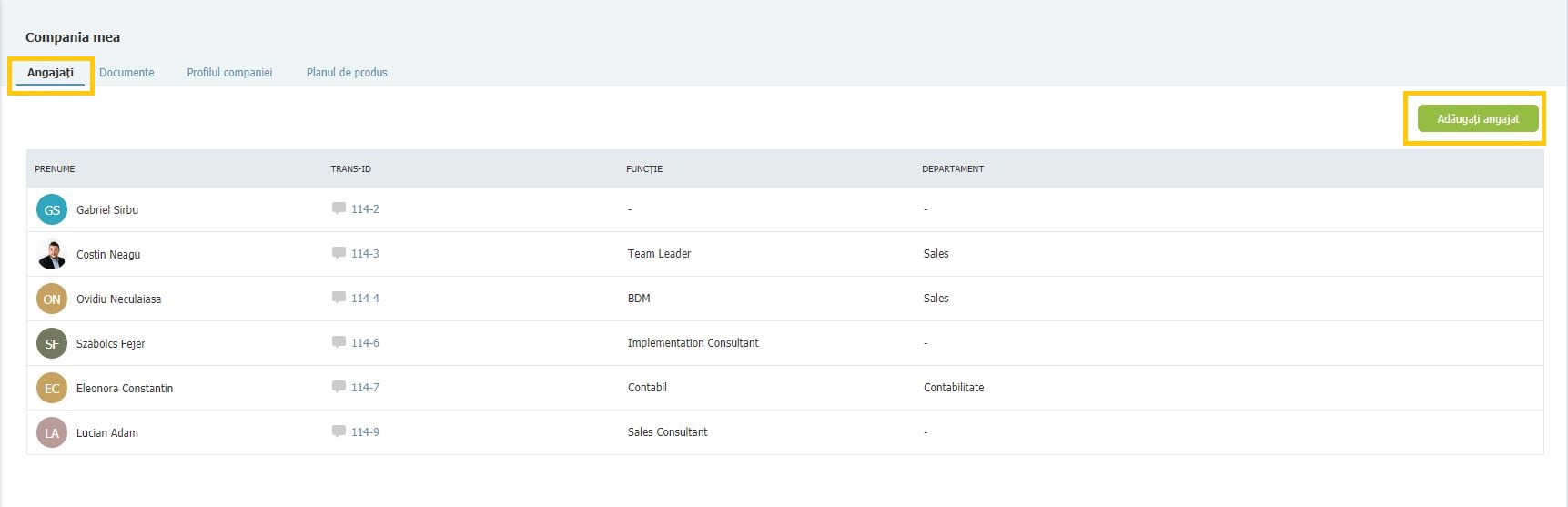Switch to the Documente tab

point(126,73)
